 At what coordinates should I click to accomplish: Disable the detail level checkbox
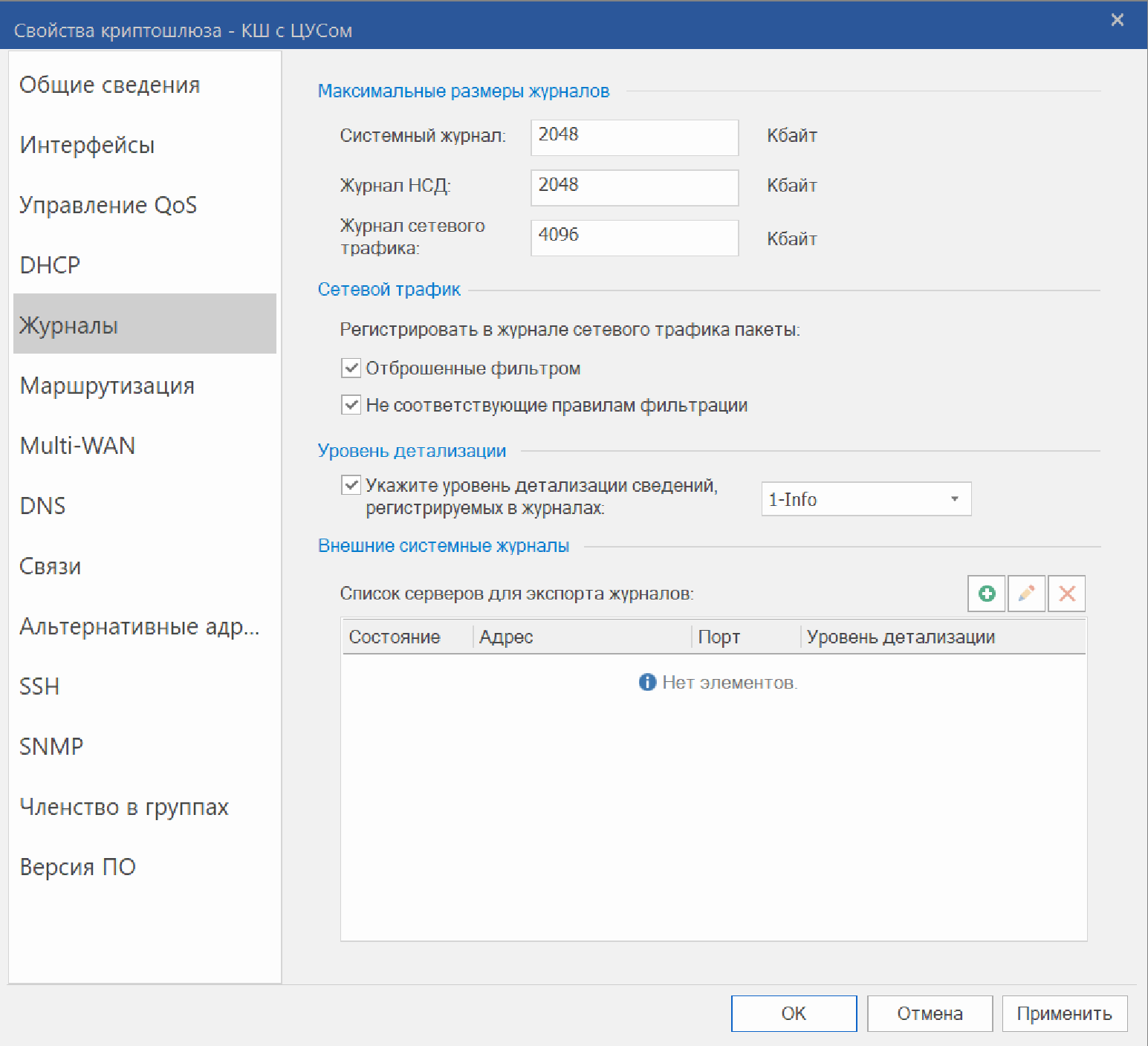351,485
